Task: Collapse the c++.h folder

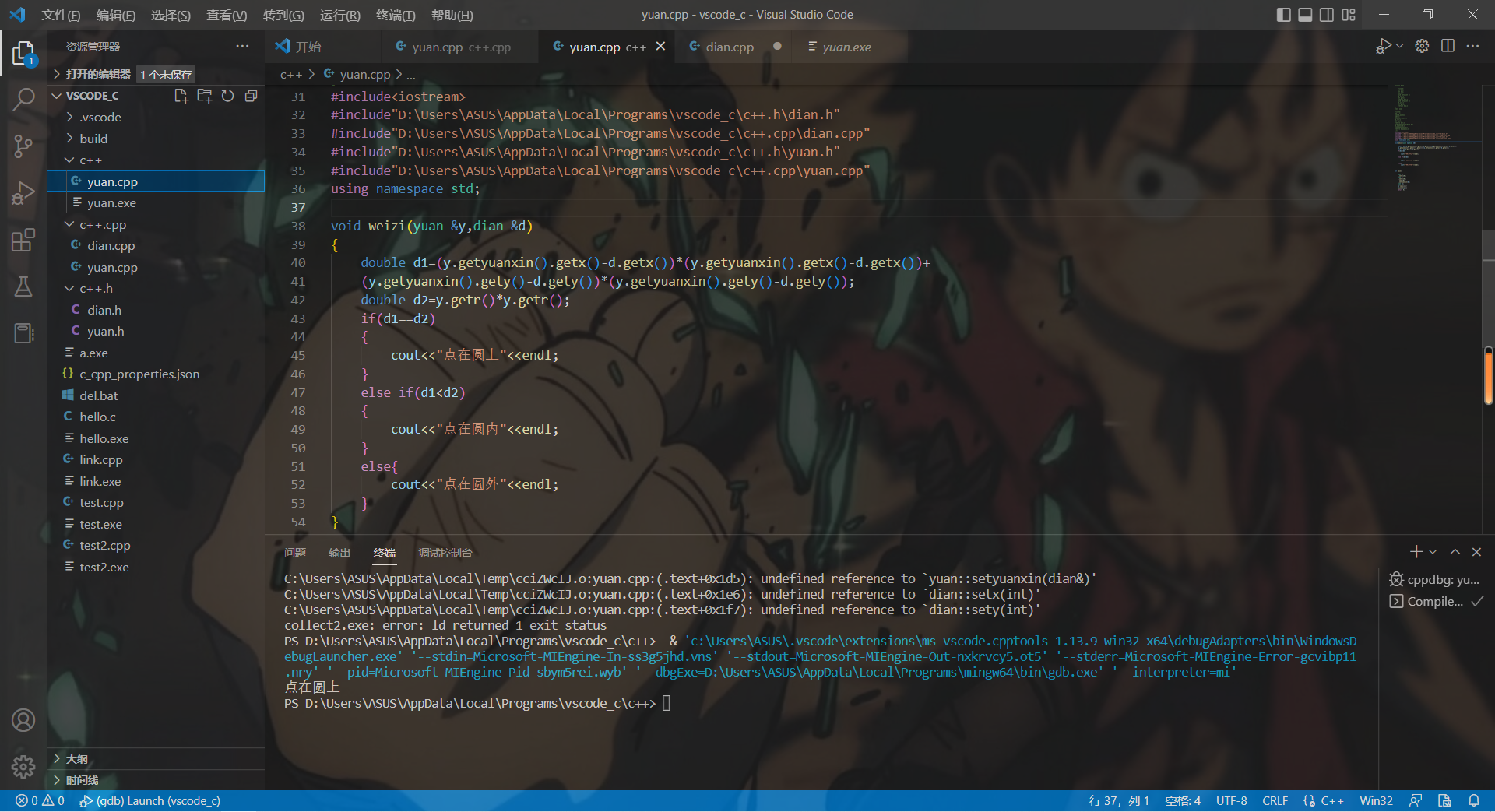Action: (96, 289)
